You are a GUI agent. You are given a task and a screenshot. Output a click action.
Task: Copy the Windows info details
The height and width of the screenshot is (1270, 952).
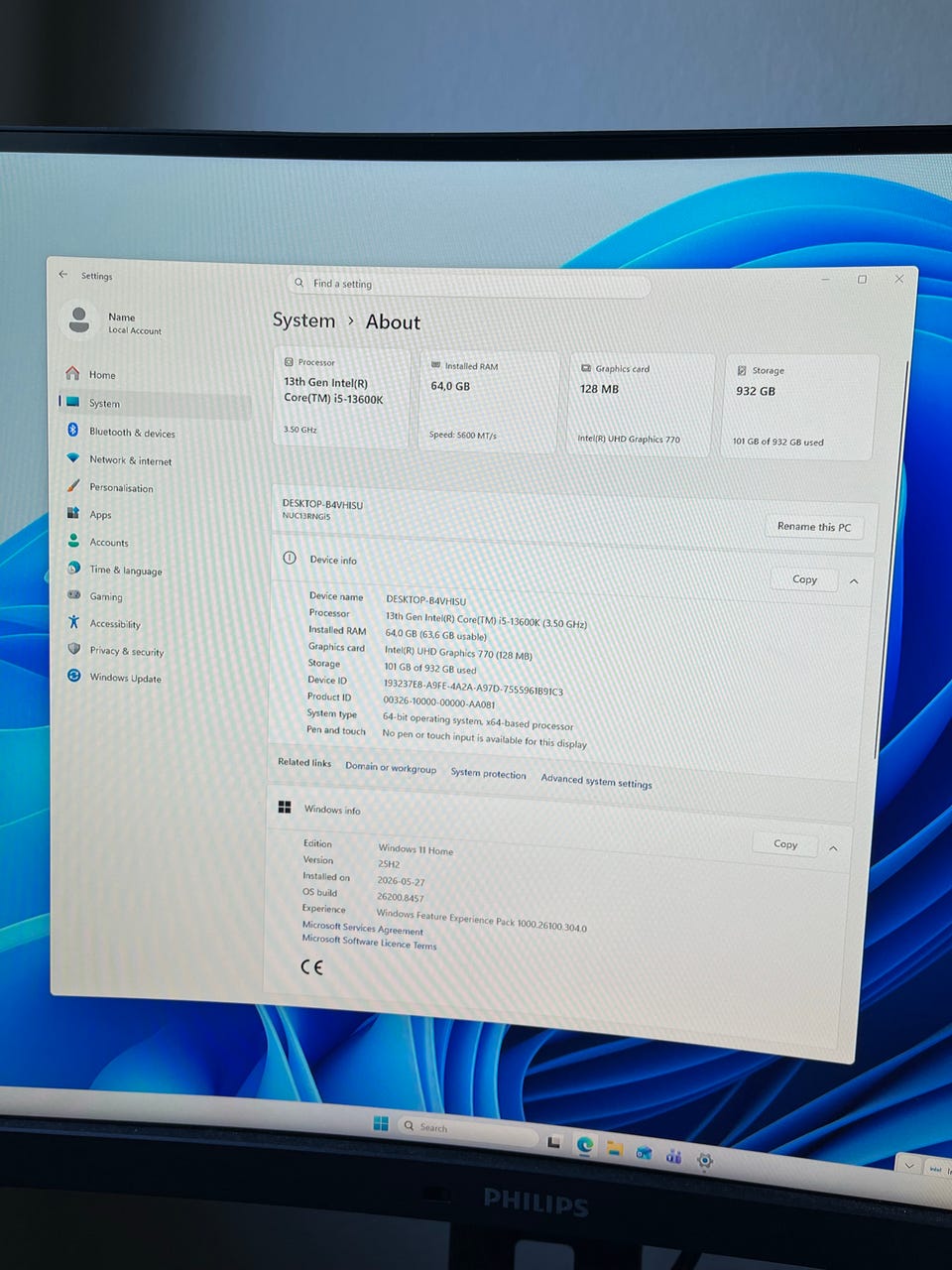785,844
